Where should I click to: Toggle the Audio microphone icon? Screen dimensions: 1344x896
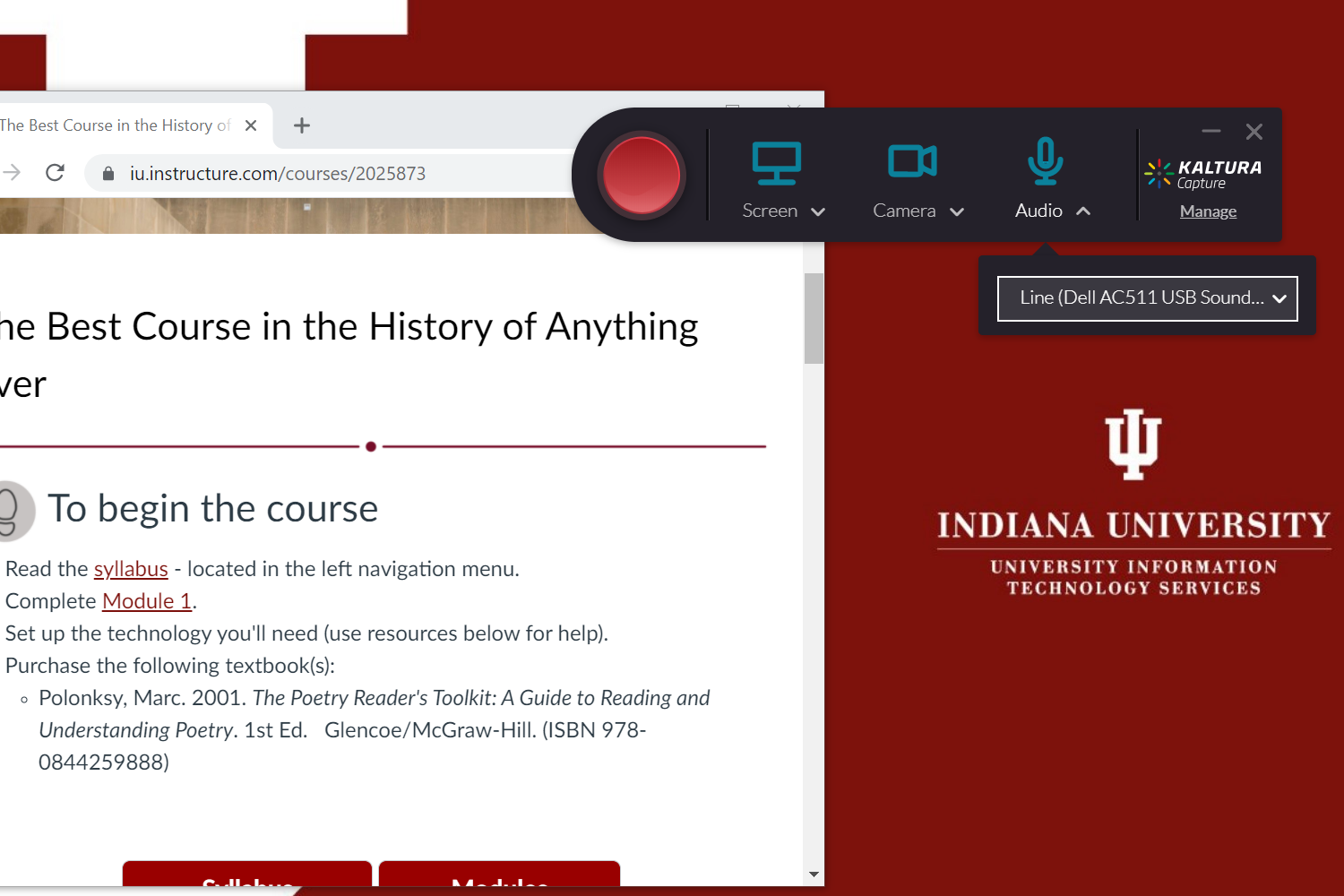[x=1045, y=161]
